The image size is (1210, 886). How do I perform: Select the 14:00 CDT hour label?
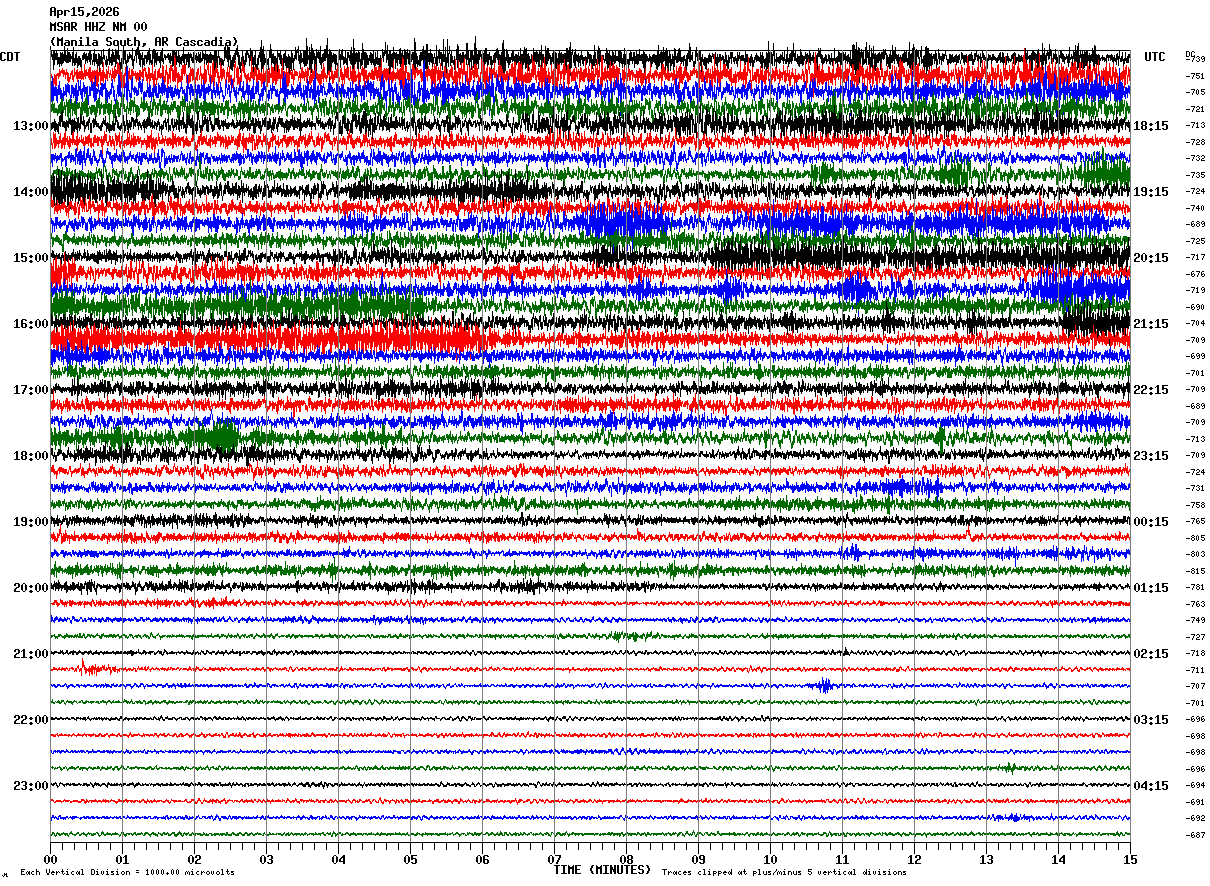point(31,192)
